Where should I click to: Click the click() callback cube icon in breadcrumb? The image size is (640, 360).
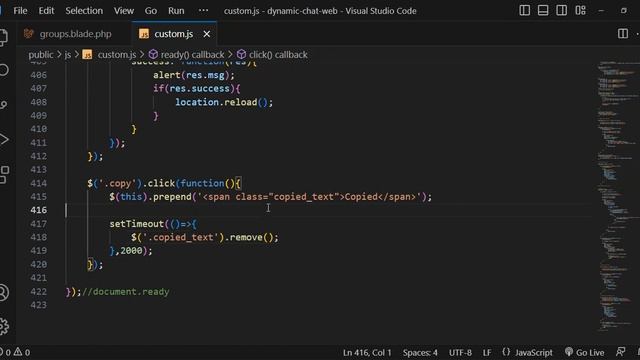coord(242,54)
